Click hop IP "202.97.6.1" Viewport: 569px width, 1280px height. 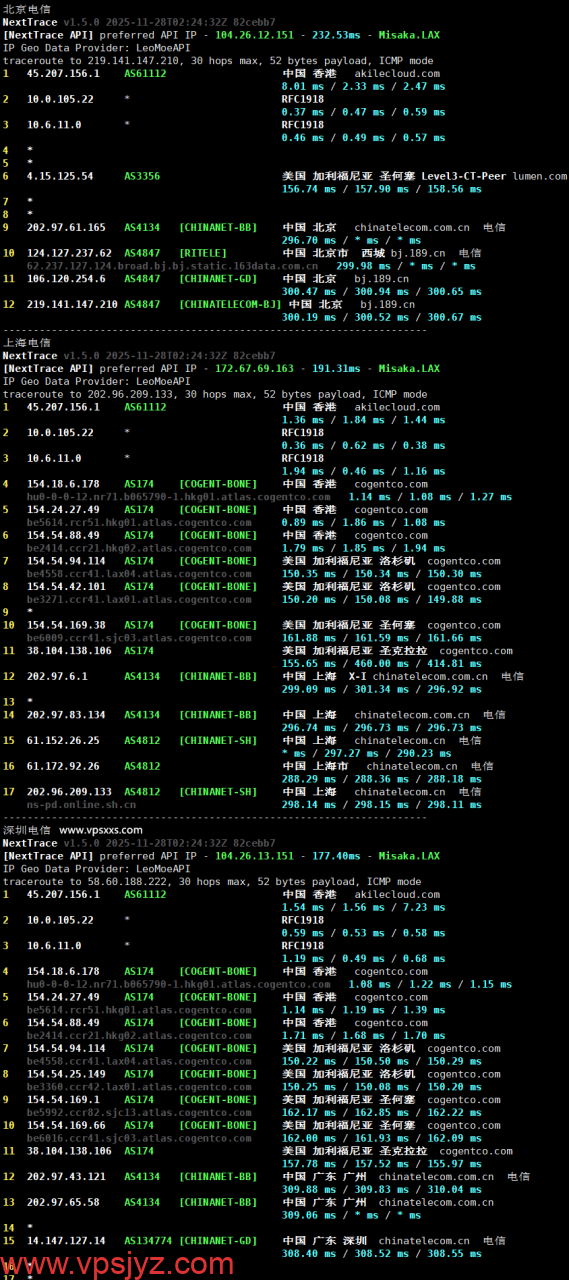point(57,676)
